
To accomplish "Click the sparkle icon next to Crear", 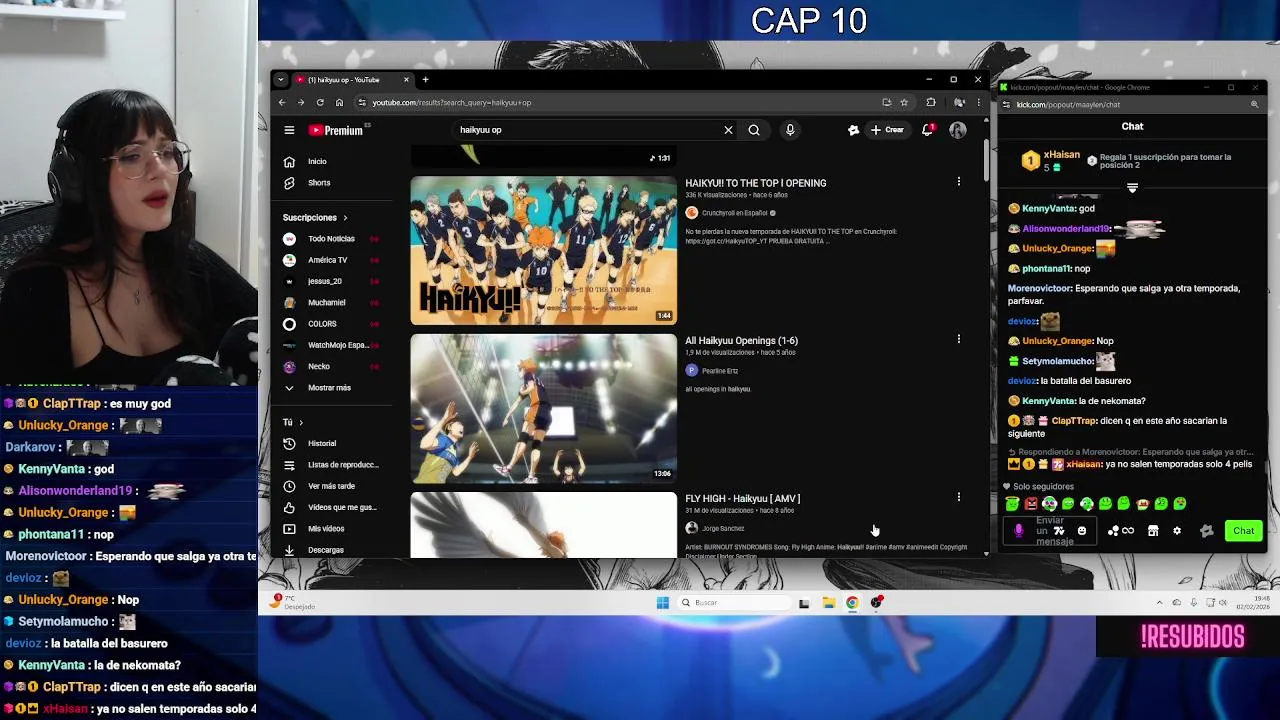I will pos(853,130).
